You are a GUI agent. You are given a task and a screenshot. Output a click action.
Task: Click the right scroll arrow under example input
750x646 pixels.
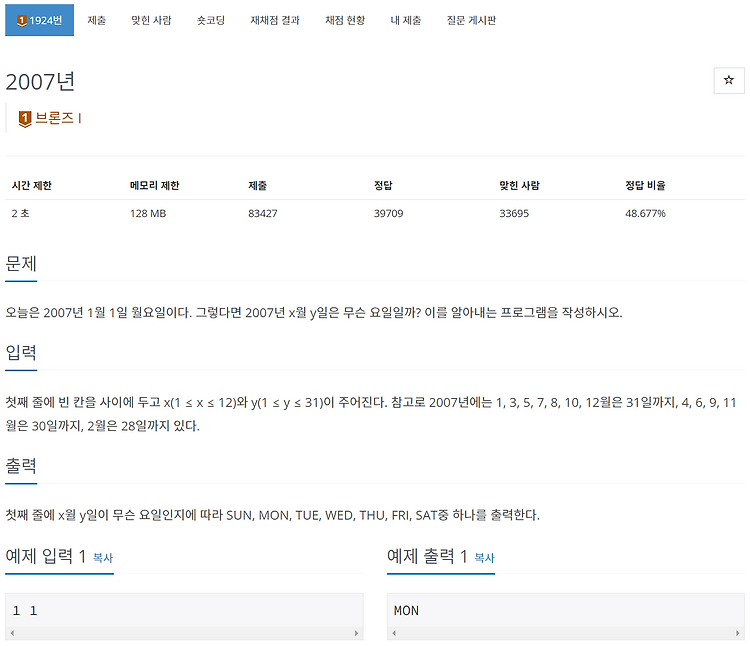[x=356, y=633]
